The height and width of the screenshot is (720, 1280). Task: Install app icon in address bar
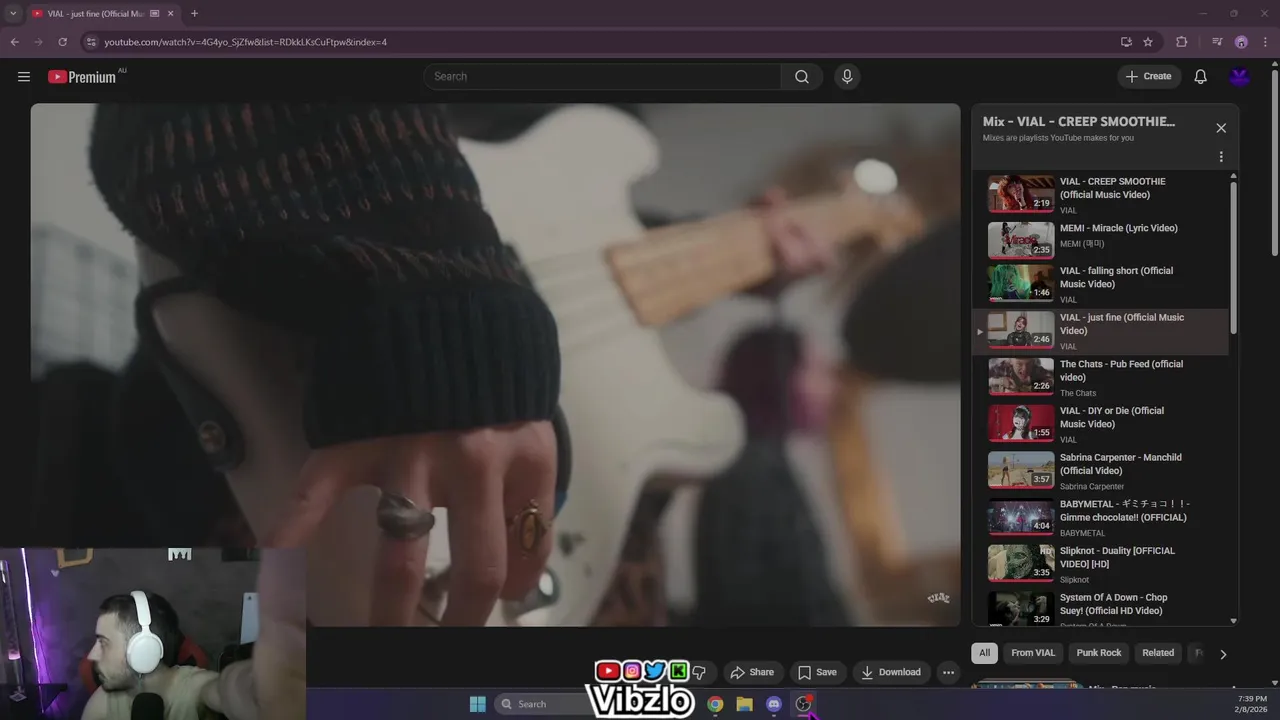pos(1126,42)
